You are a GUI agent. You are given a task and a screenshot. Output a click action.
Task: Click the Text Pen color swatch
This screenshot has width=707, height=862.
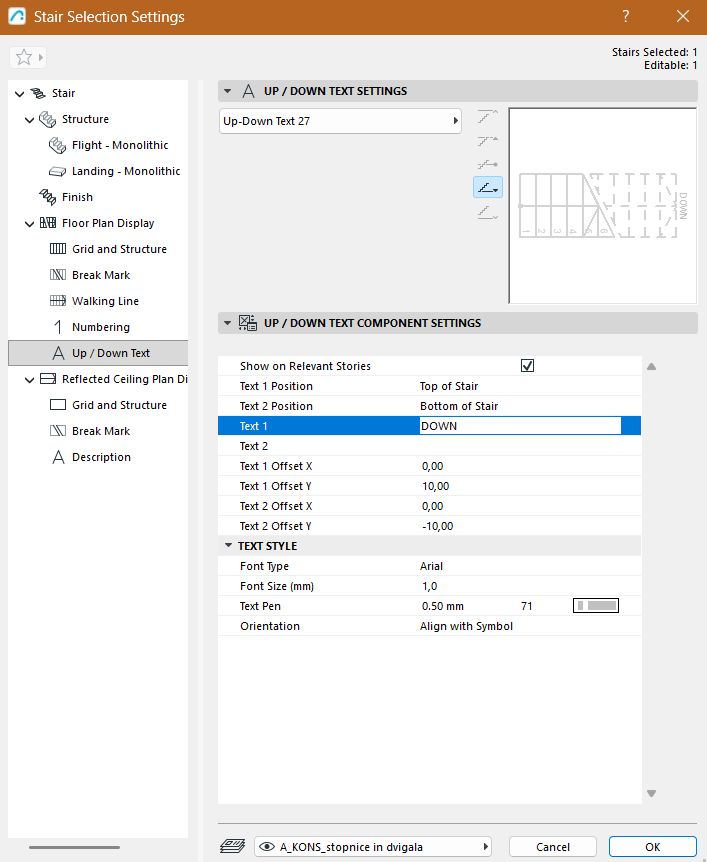coord(596,605)
